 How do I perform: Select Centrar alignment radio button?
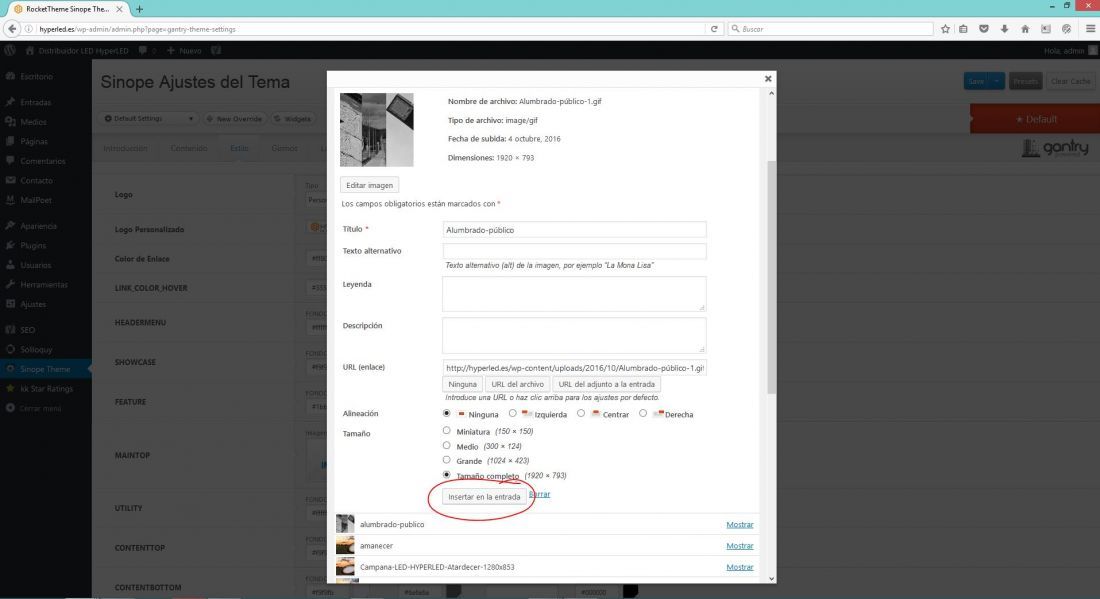point(581,414)
